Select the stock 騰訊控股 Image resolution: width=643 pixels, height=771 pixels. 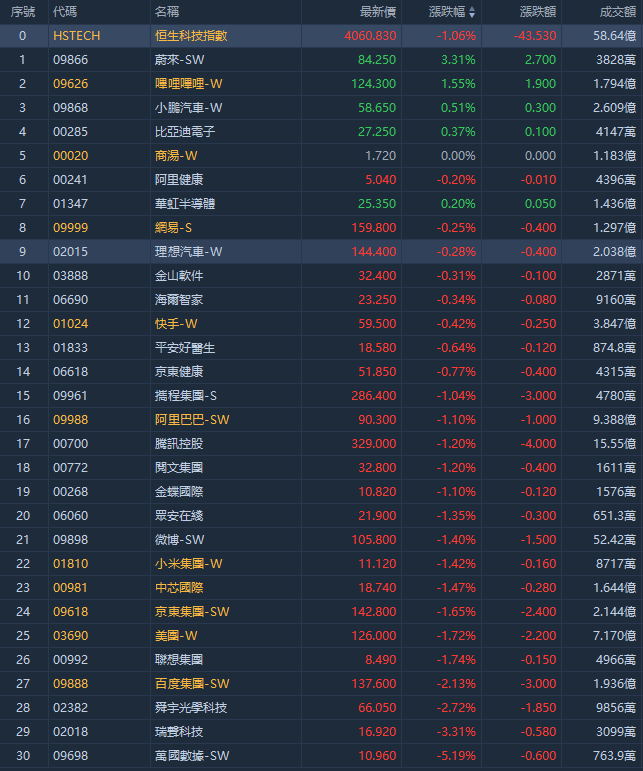pos(179,444)
